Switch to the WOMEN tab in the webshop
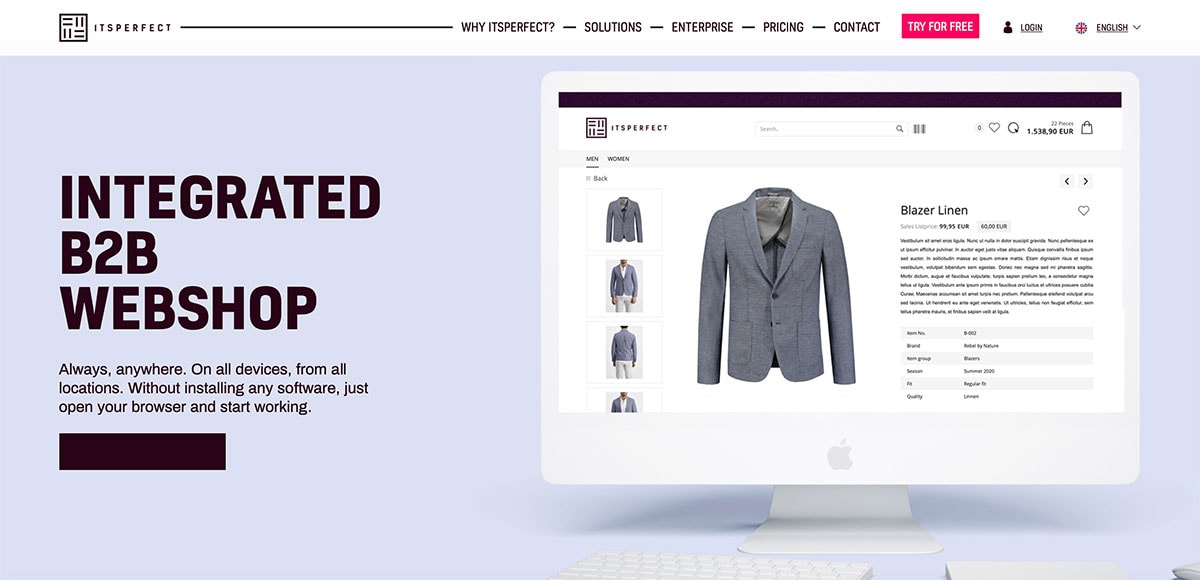Screen dimensions: 1200x580 click(x=618, y=159)
